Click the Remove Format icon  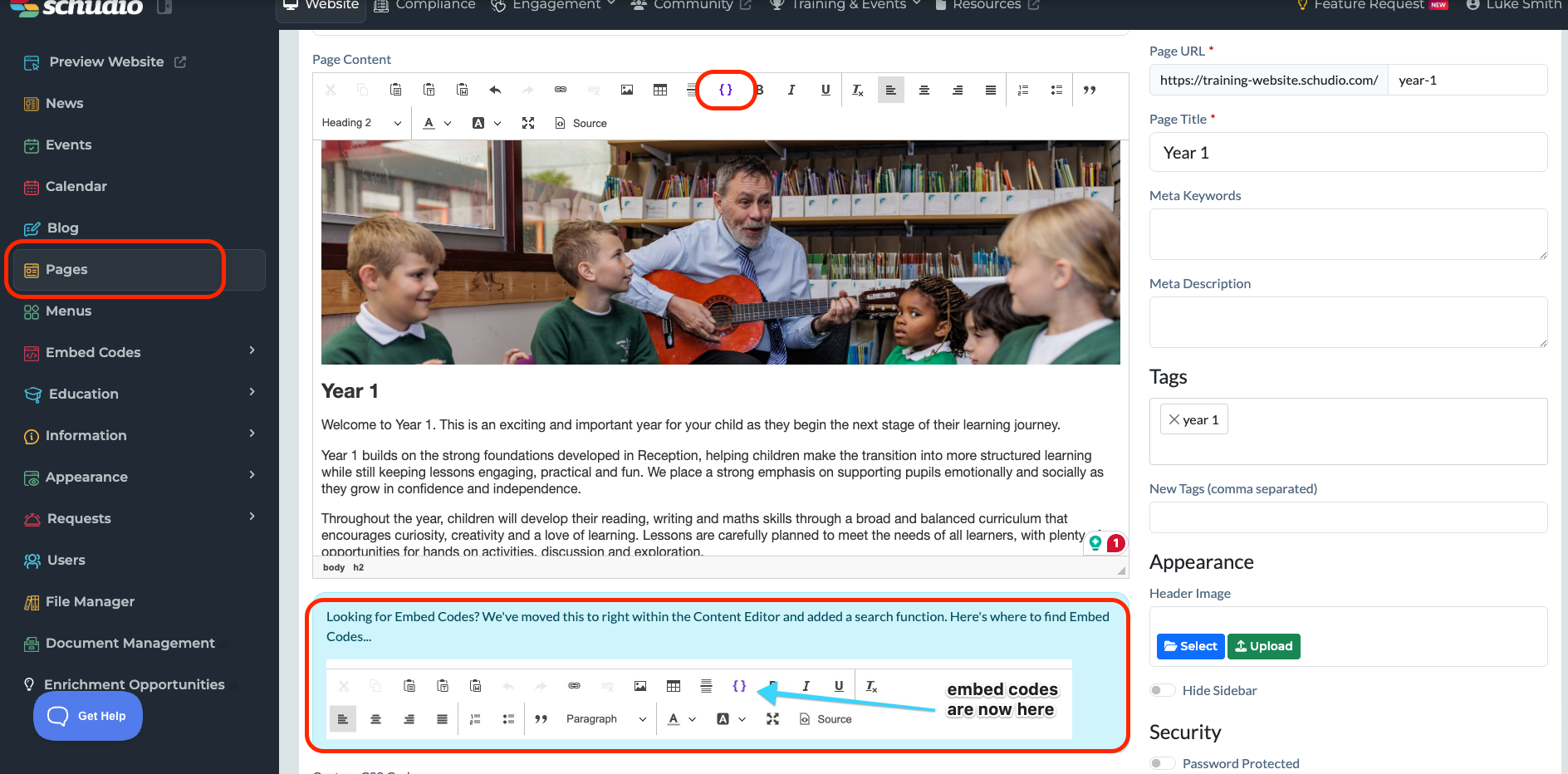[x=858, y=90]
